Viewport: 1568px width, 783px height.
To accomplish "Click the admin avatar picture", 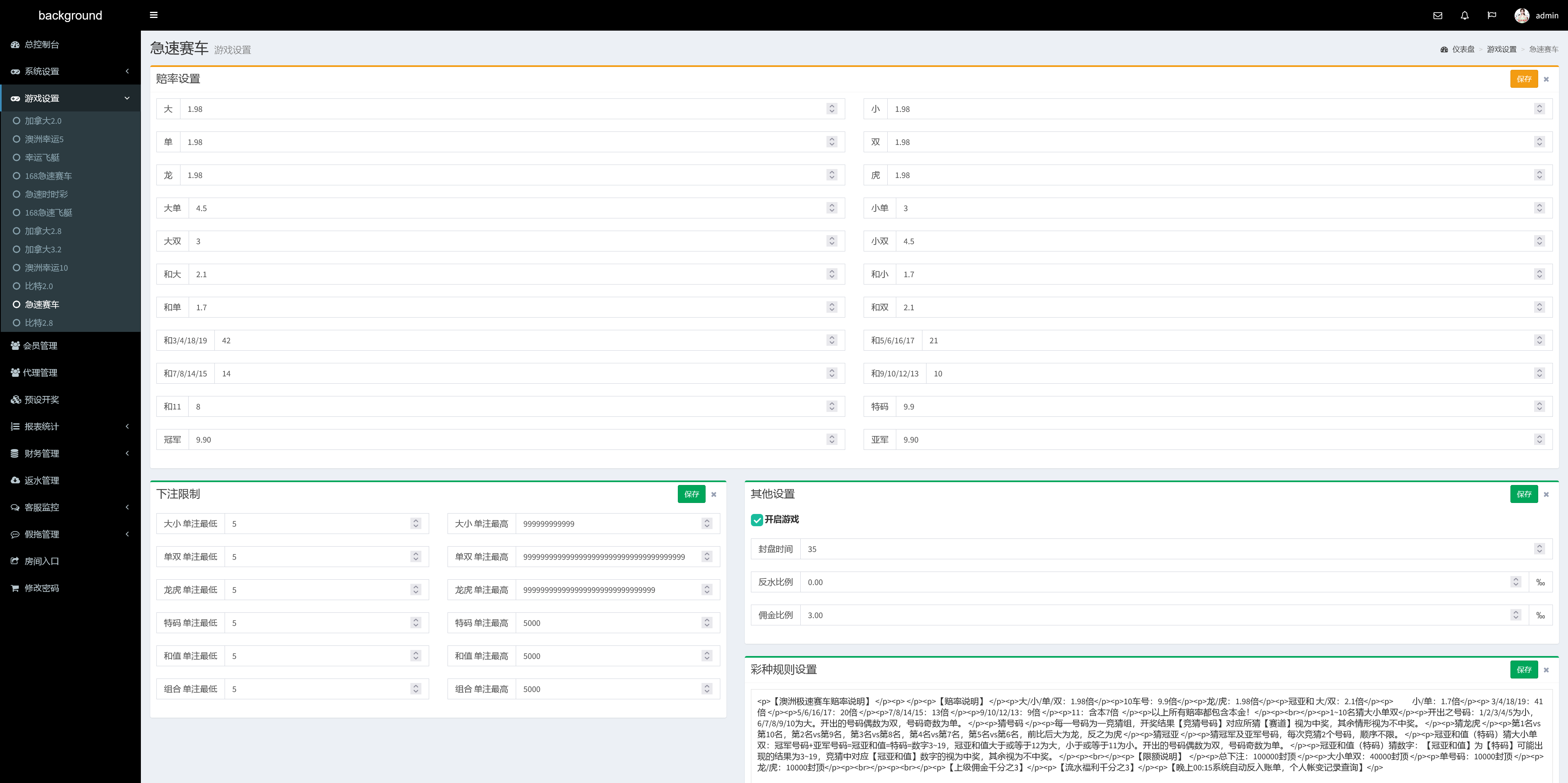I will pos(1521,16).
